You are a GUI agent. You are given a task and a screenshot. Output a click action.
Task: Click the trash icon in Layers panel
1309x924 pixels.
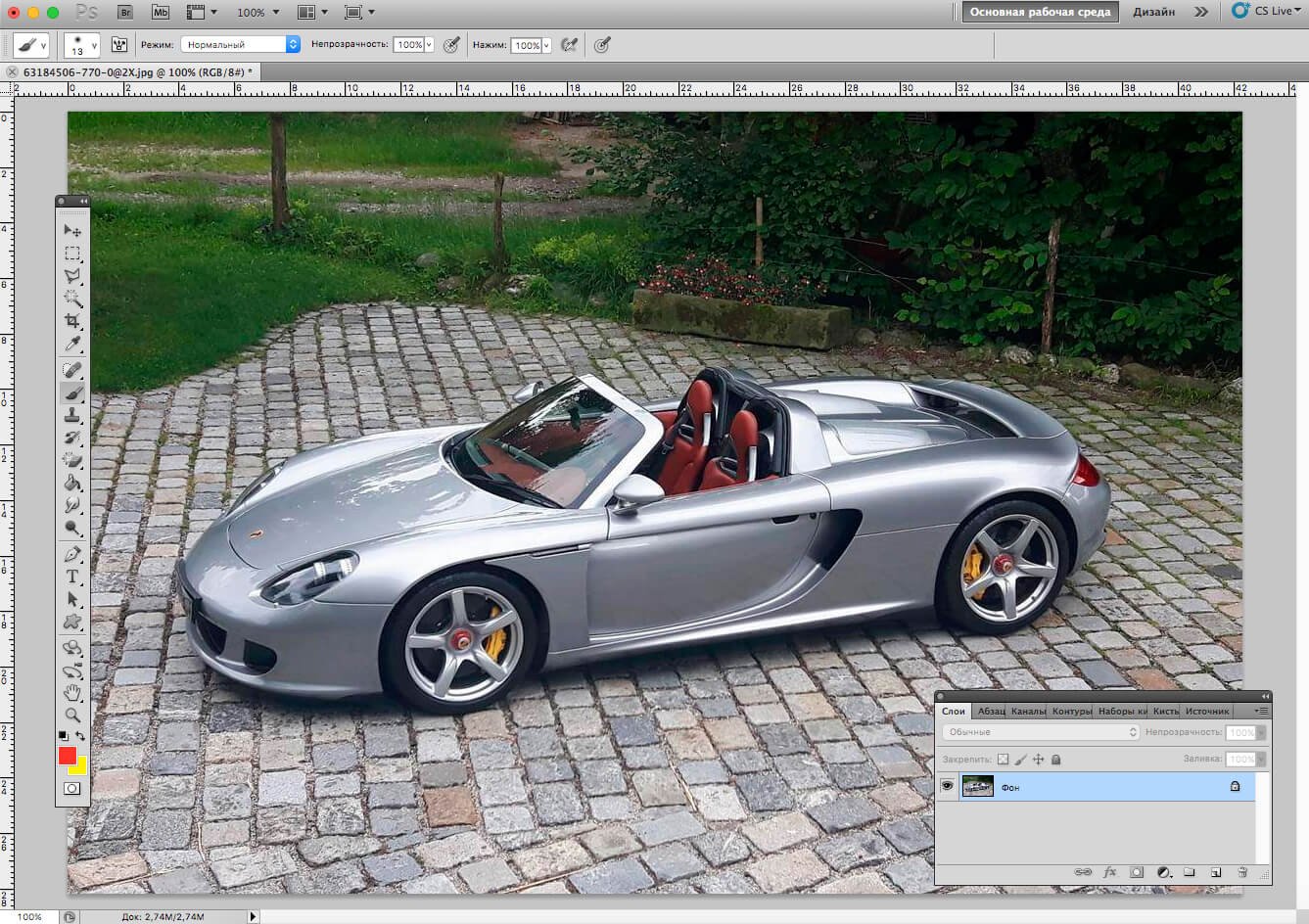coord(1241,871)
